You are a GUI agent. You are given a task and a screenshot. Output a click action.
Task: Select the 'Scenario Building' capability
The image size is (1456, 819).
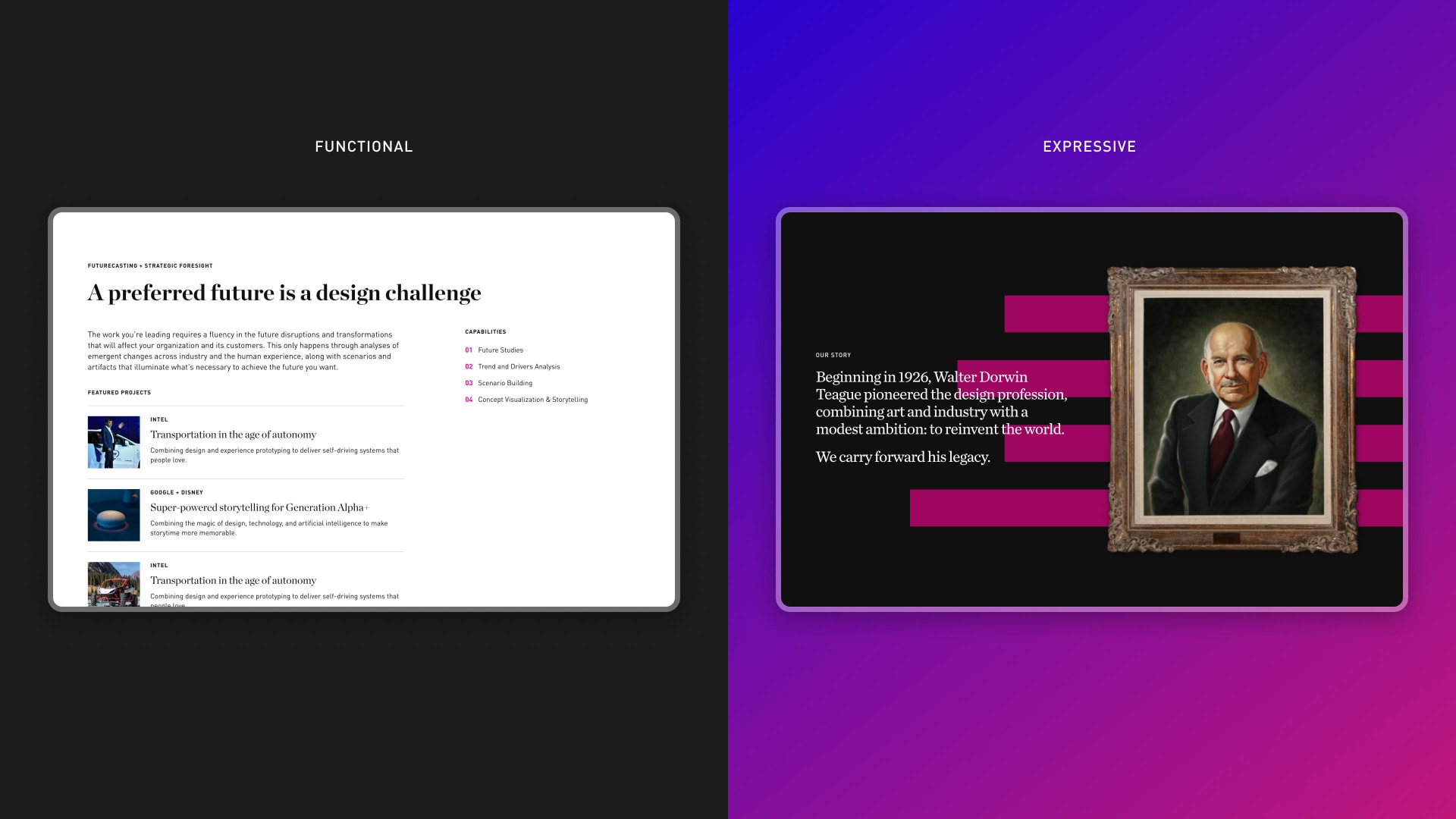[505, 384]
